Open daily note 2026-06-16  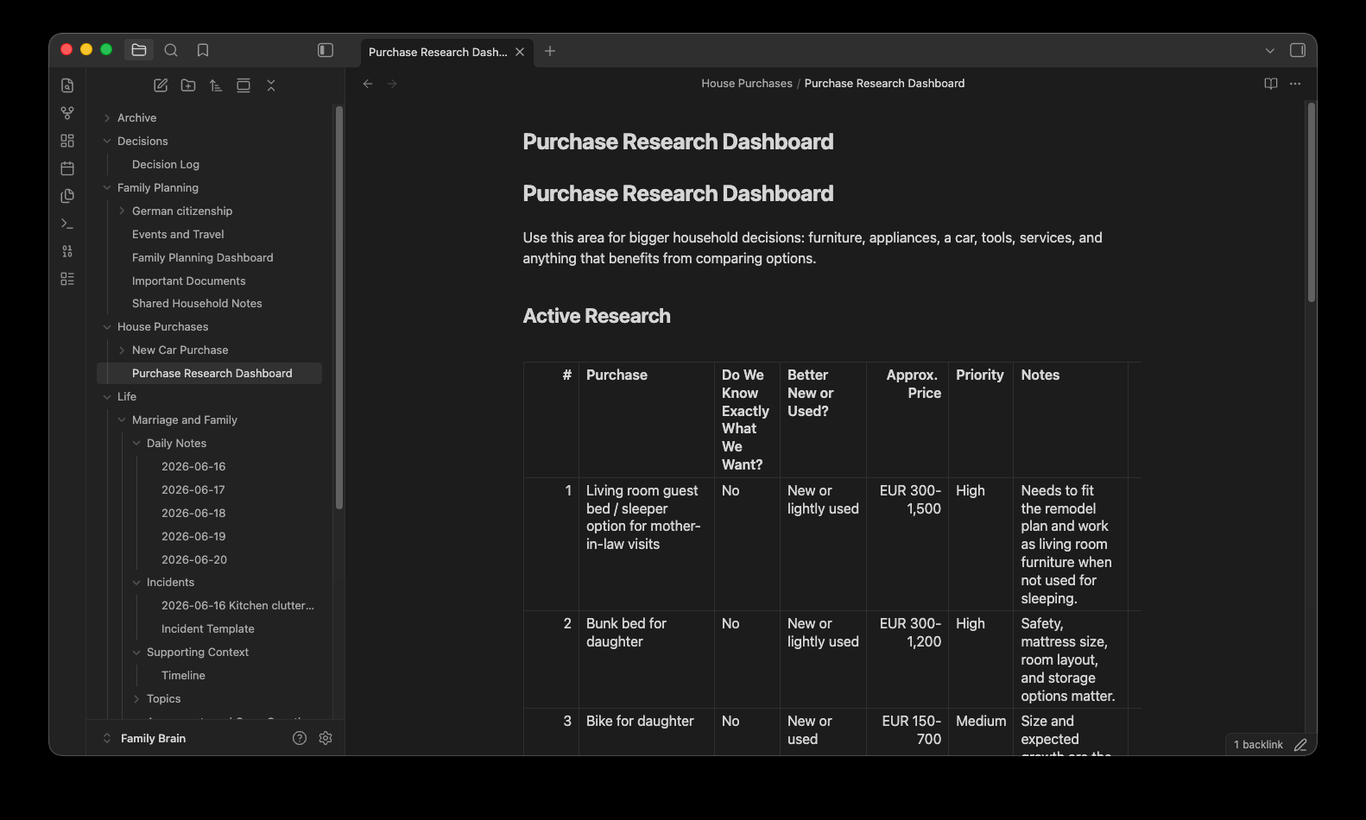coord(194,467)
